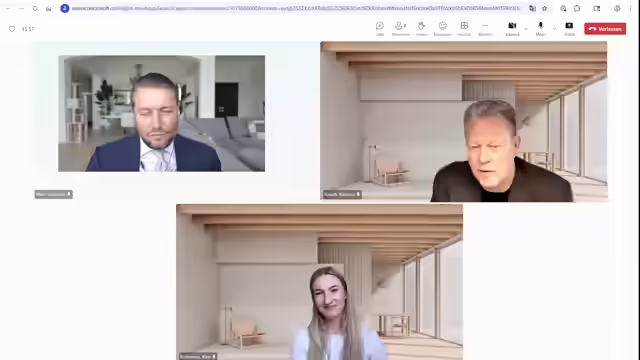
Task: Click the shield icon beside the meeting timer
Action: [12, 29]
